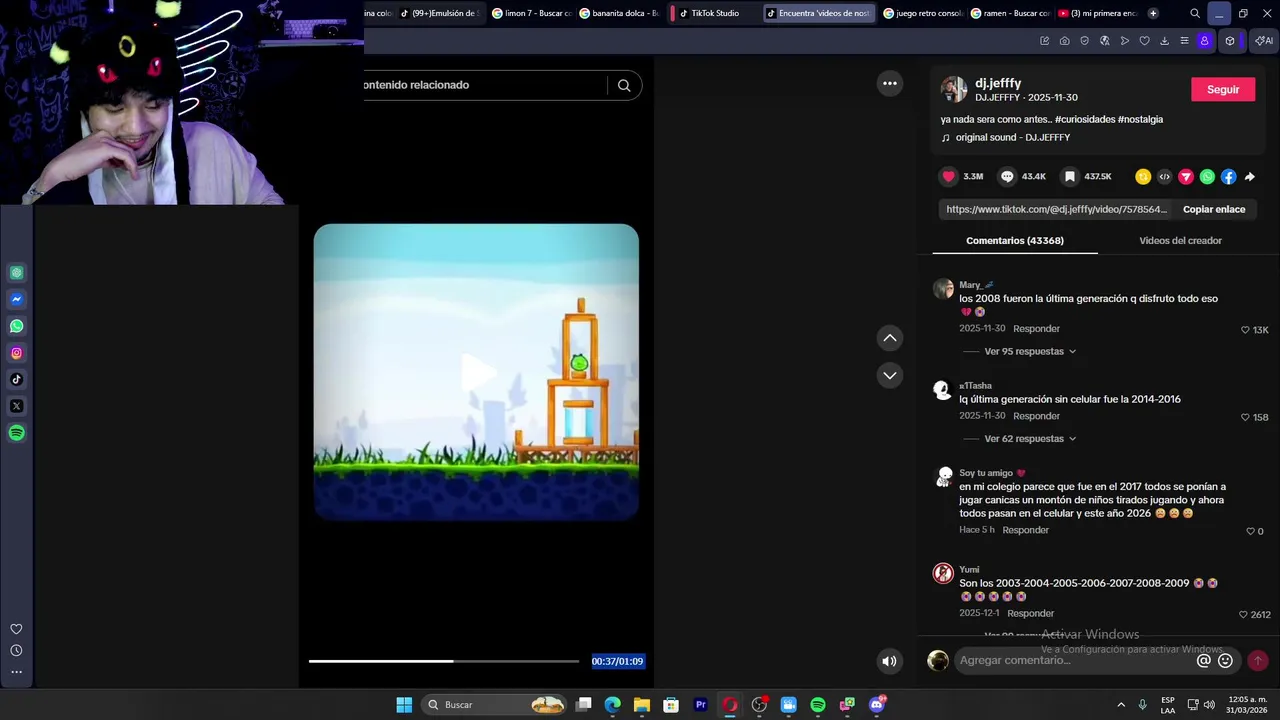Open sidebar more options ellipsis
The width and height of the screenshot is (1280, 720).
click(x=16, y=672)
